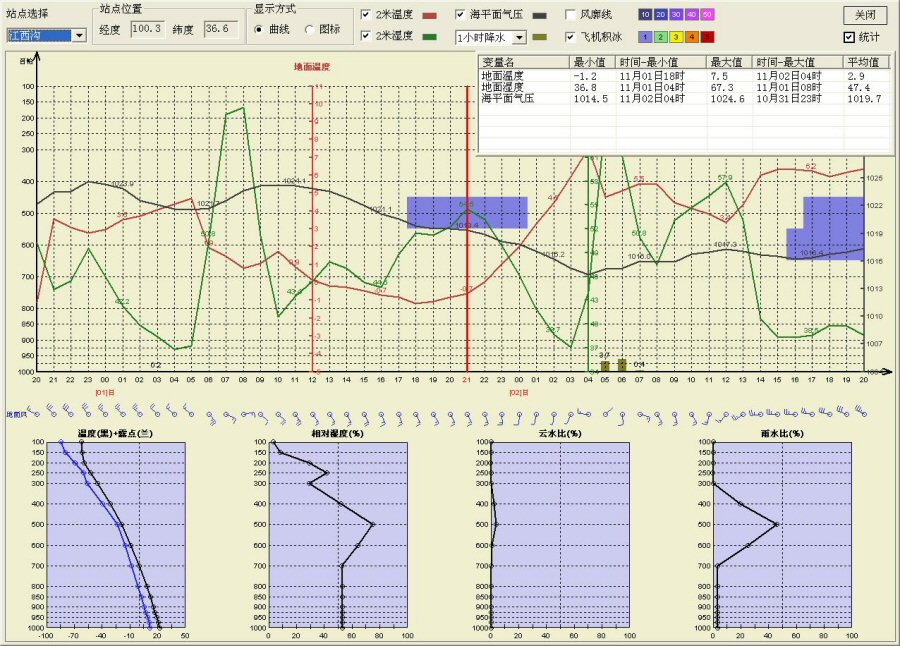Click wind profile legend box labeled 50
The width and height of the screenshot is (900, 646).
[x=707, y=15]
